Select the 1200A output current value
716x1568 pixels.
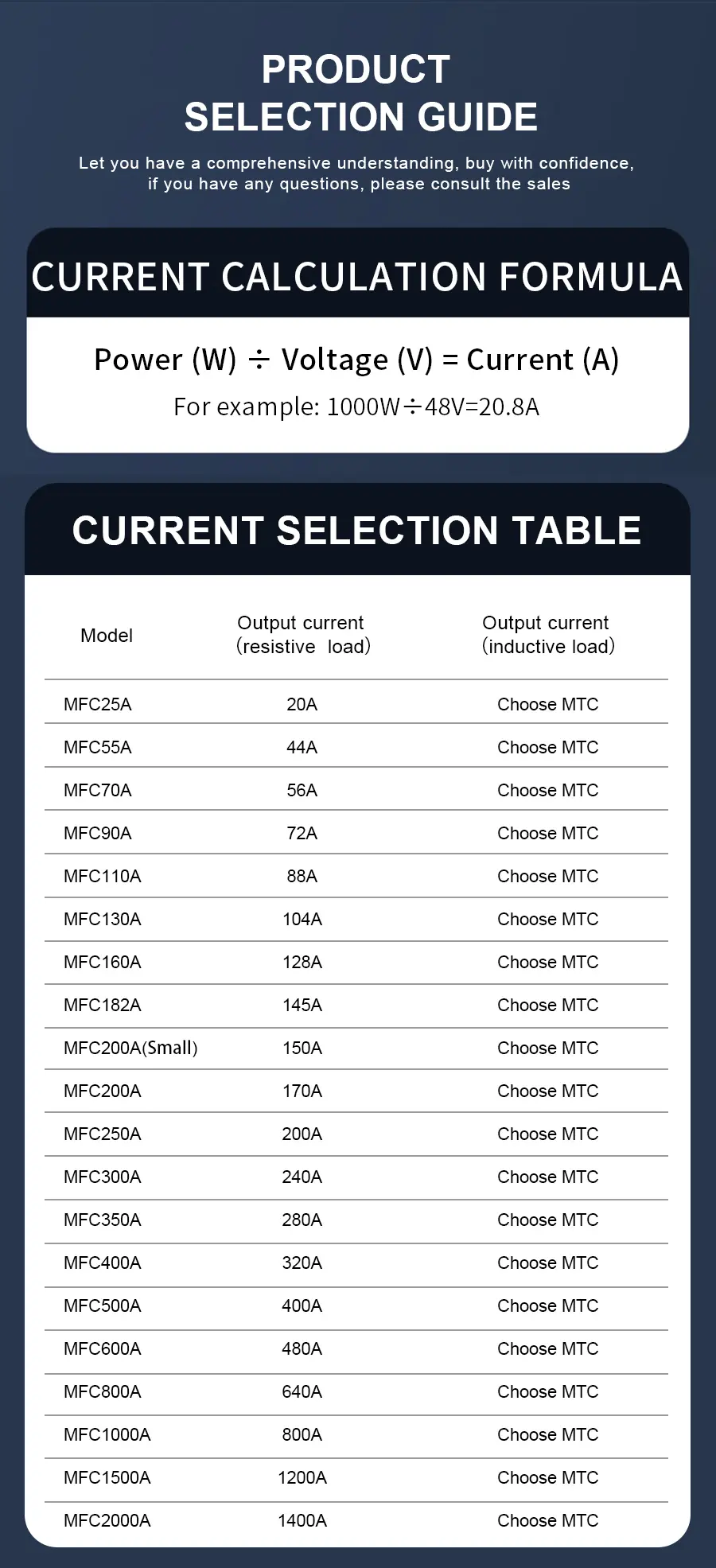pos(302,1477)
